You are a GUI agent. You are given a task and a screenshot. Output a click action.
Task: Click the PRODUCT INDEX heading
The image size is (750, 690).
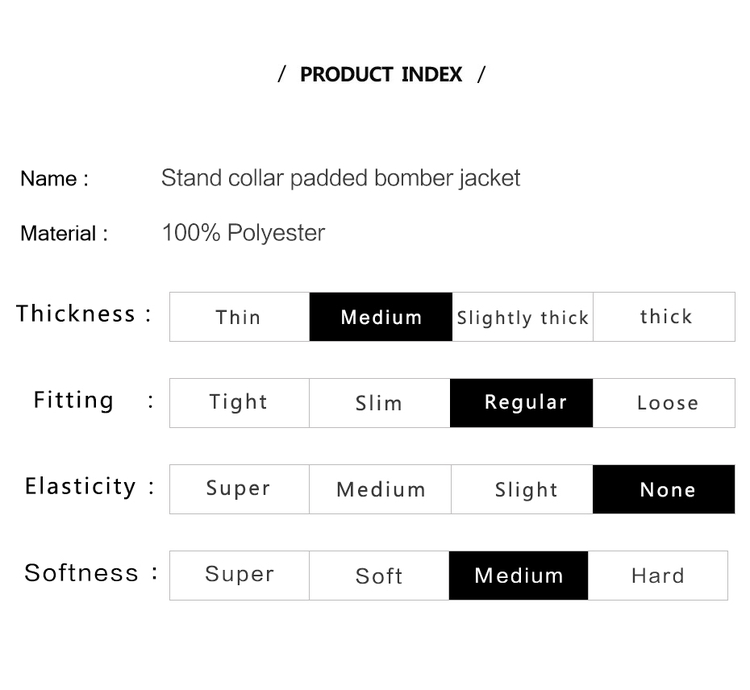[x=381, y=75]
